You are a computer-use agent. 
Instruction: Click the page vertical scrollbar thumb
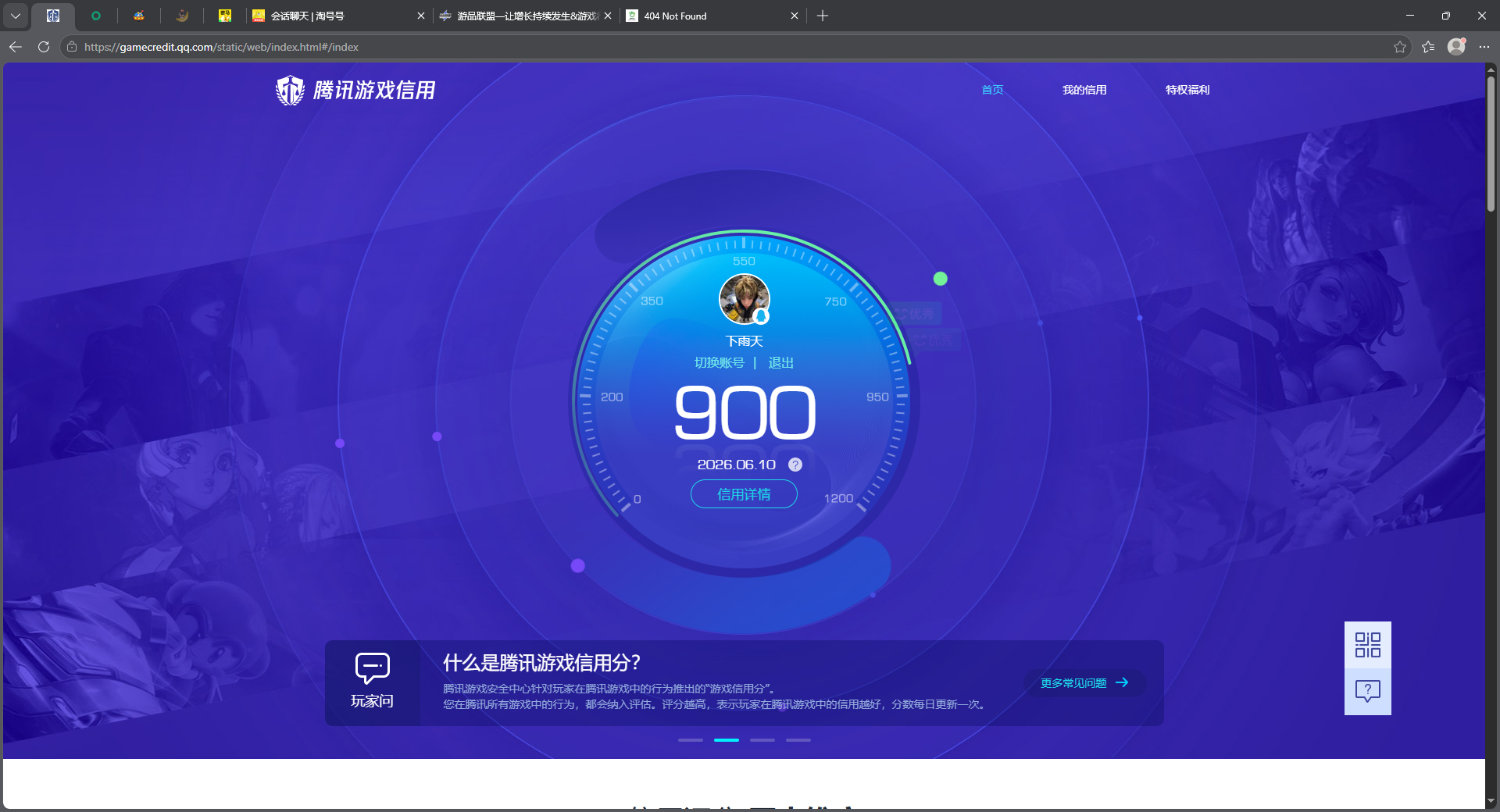pos(1491,144)
